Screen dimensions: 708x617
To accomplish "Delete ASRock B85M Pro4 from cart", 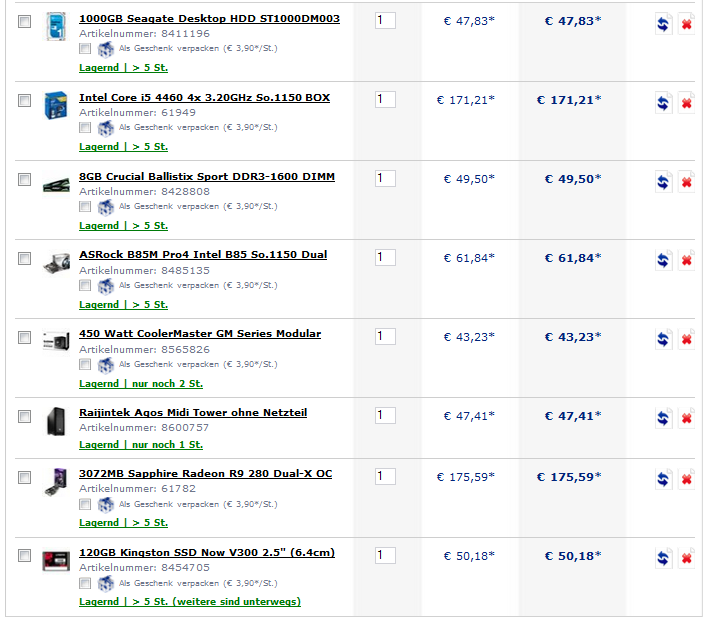I will pyautogui.click(x=686, y=261).
